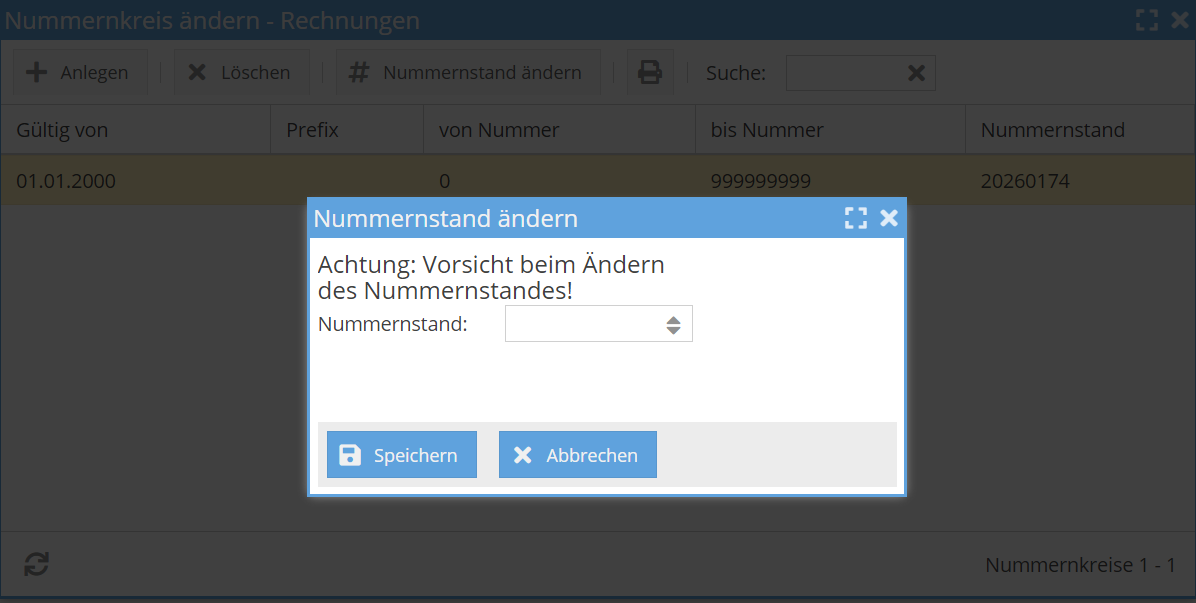Click the X icon inside the Abbrechen button
This screenshot has height=603, width=1196.
click(522, 454)
